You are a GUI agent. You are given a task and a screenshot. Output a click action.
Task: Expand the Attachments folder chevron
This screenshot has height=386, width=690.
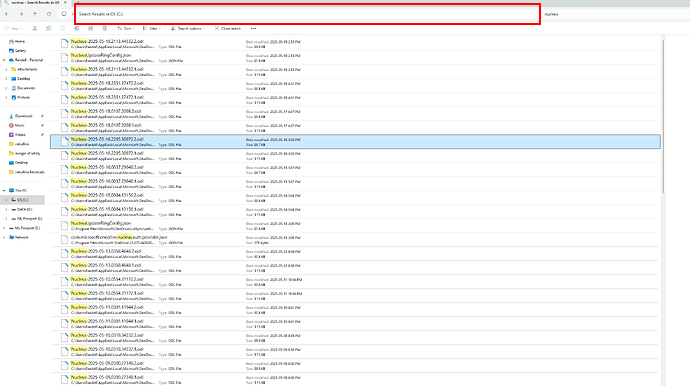(x=6, y=69)
